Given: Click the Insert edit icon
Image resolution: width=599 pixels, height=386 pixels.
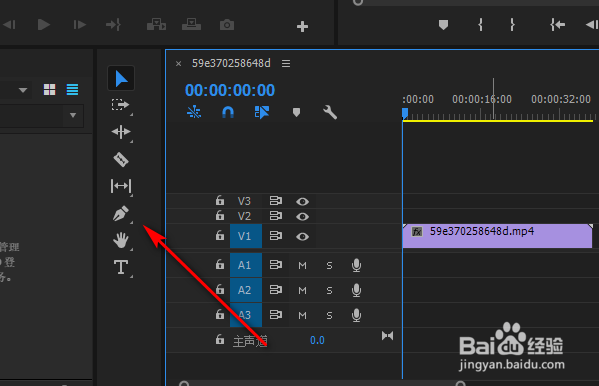Looking at the screenshot, I should tap(156, 25).
